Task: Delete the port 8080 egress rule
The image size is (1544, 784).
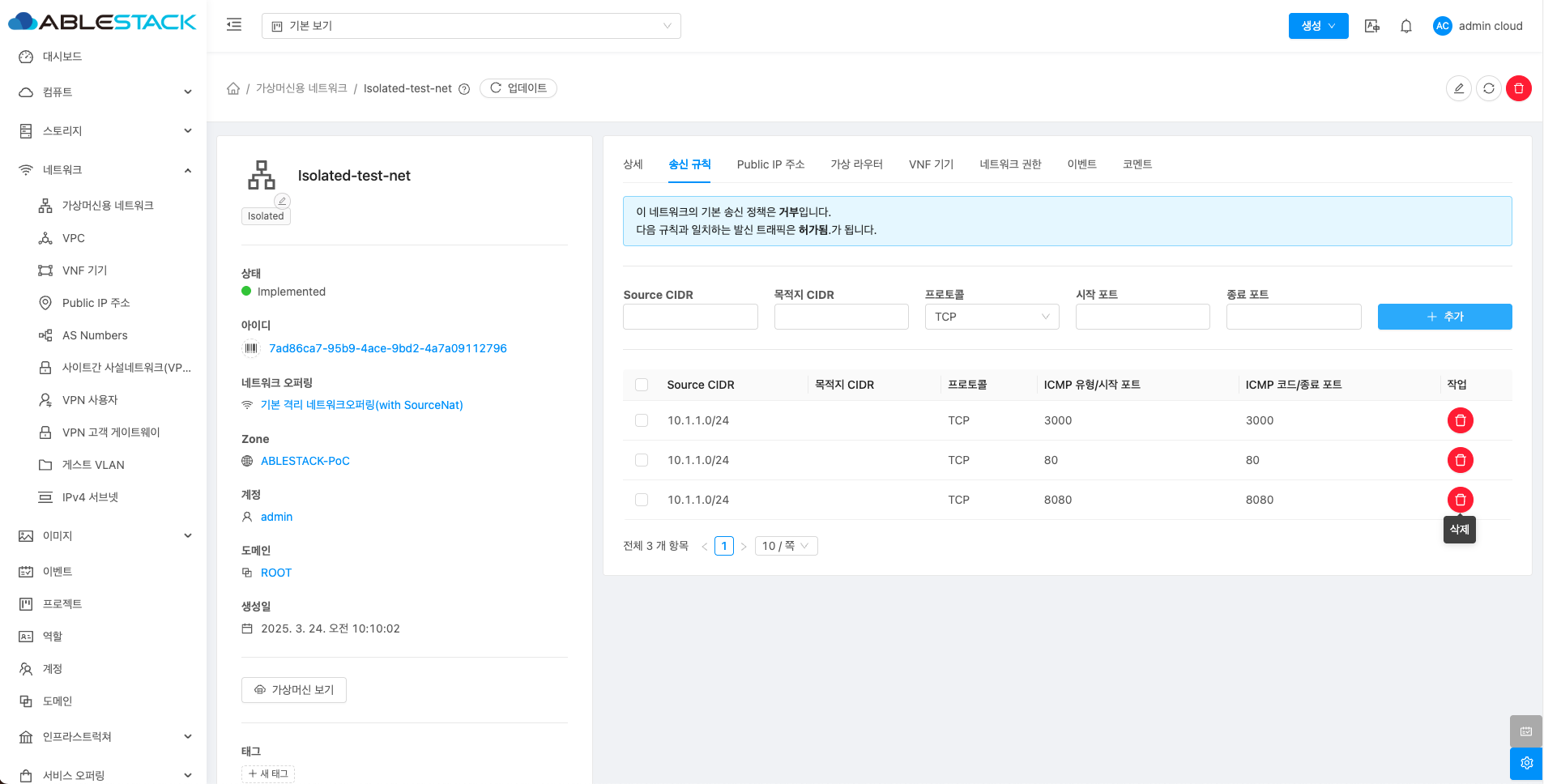Action: [x=1460, y=500]
